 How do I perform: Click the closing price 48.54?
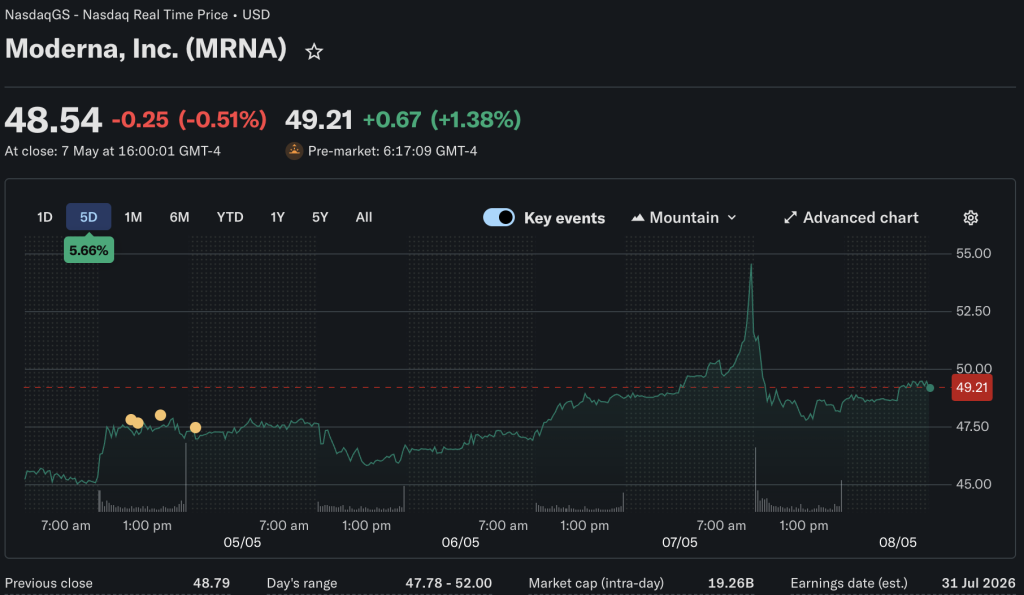[x=53, y=120]
